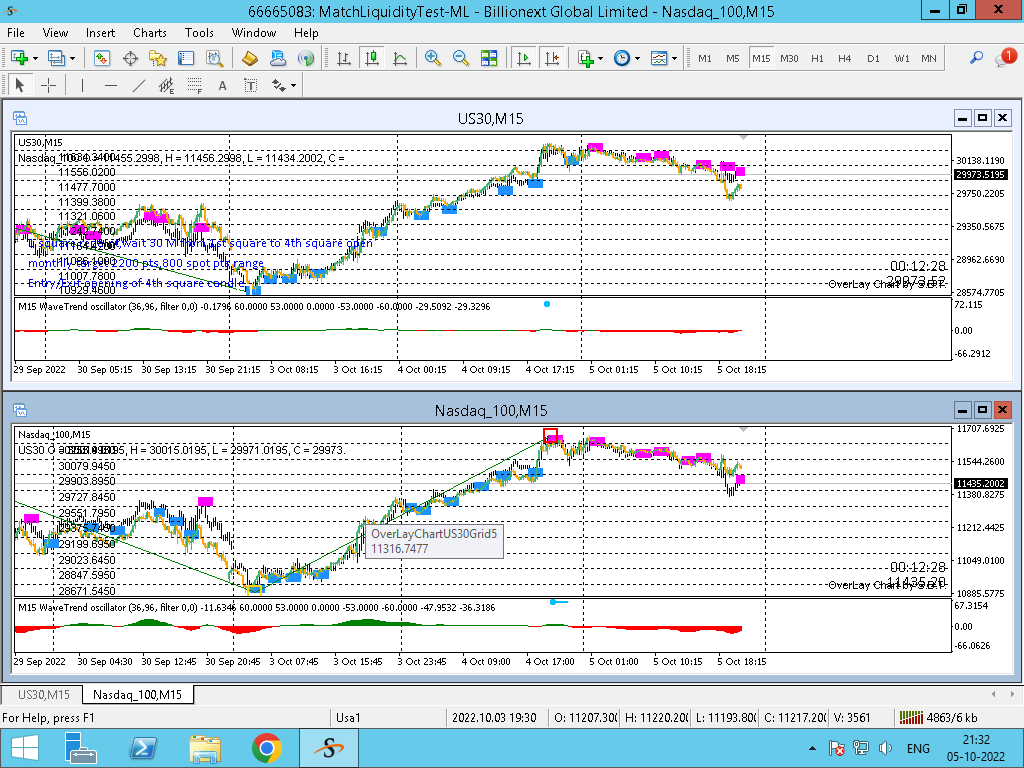Click the Zoom Out magnifier icon

click(x=461, y=59)
